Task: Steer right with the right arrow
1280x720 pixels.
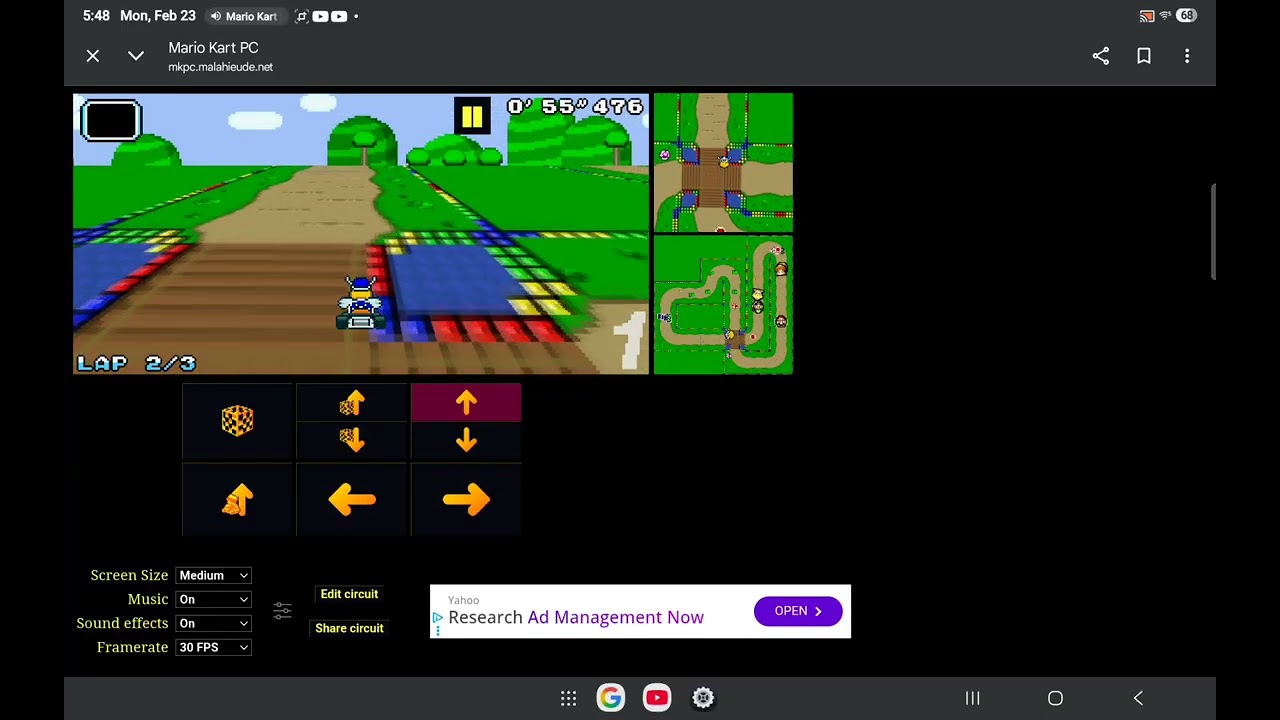Action: tap(466, 499)
